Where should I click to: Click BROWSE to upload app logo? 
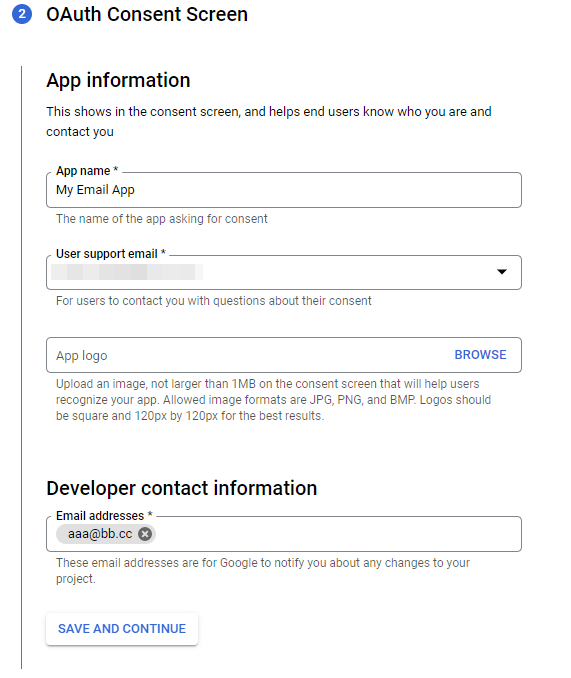(480, 355)
